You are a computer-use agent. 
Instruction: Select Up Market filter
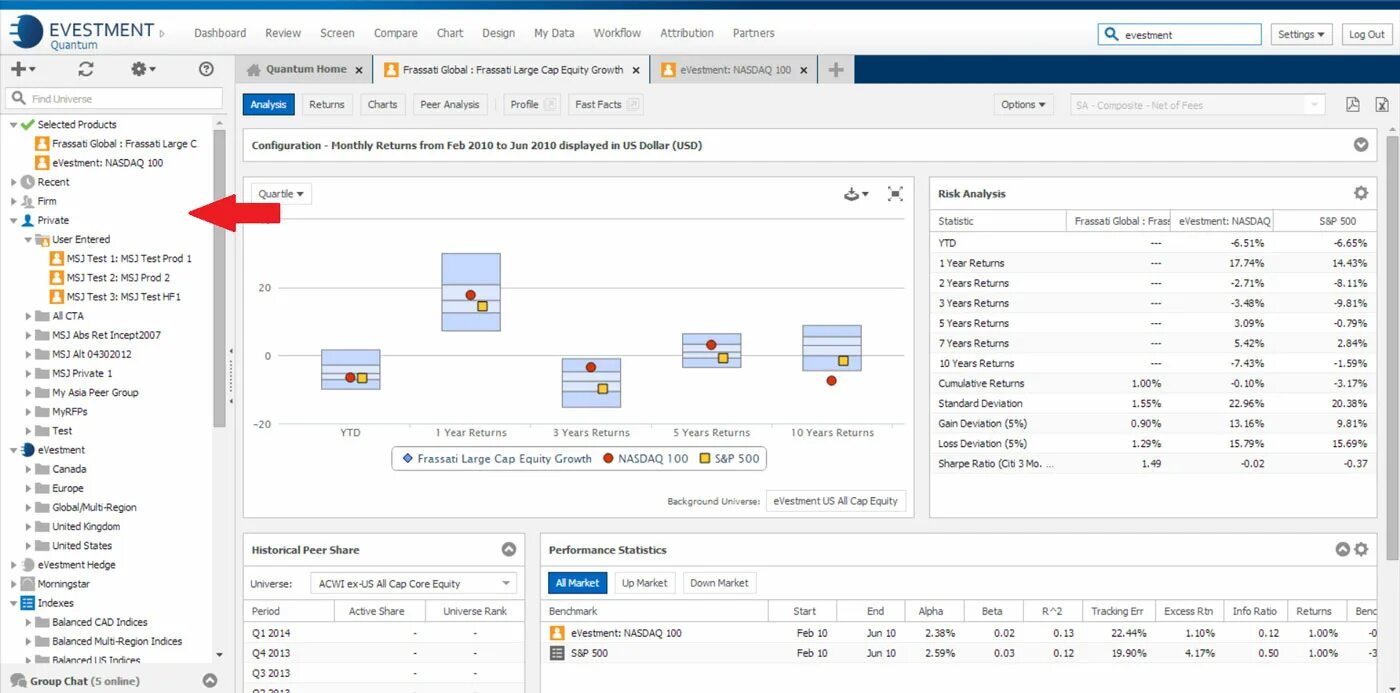pyautogui.click(x=645, y=583)
